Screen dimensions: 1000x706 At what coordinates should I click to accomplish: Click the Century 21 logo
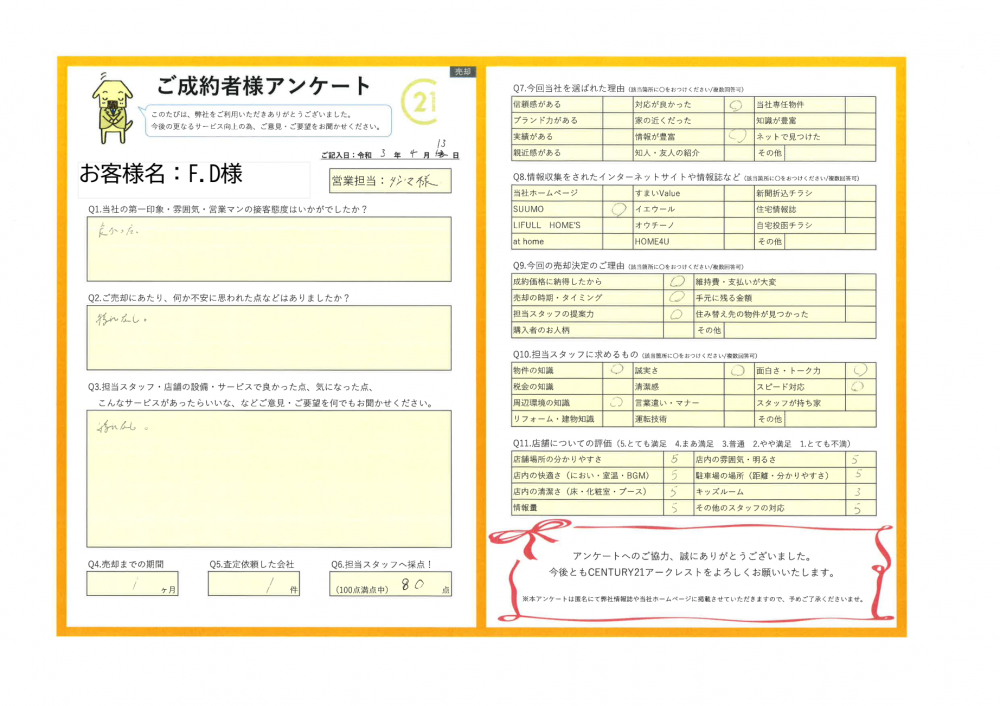point(420,103)
